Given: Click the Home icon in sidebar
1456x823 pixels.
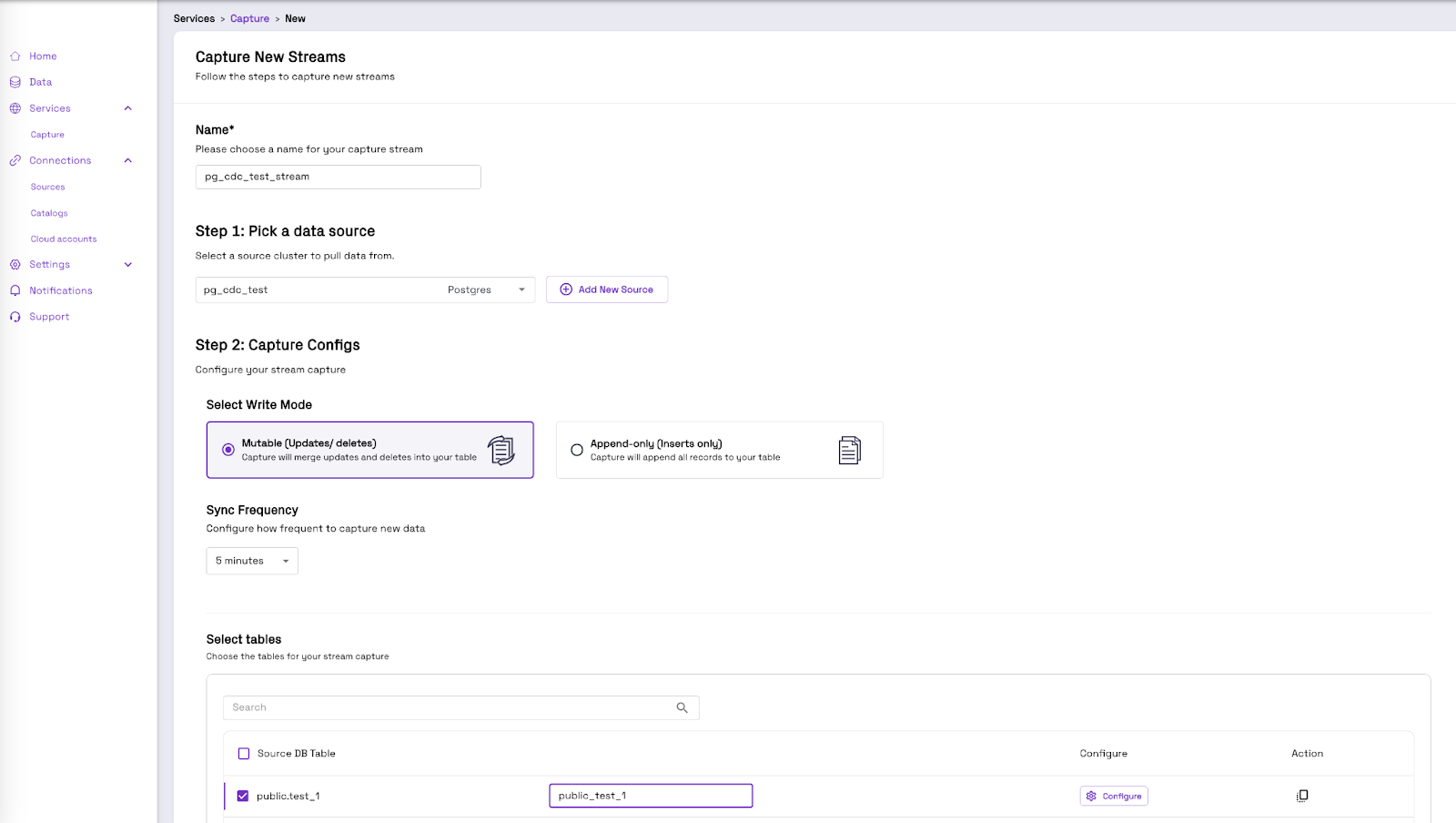Looking at the screenshot, I should (x=15, y=56).
